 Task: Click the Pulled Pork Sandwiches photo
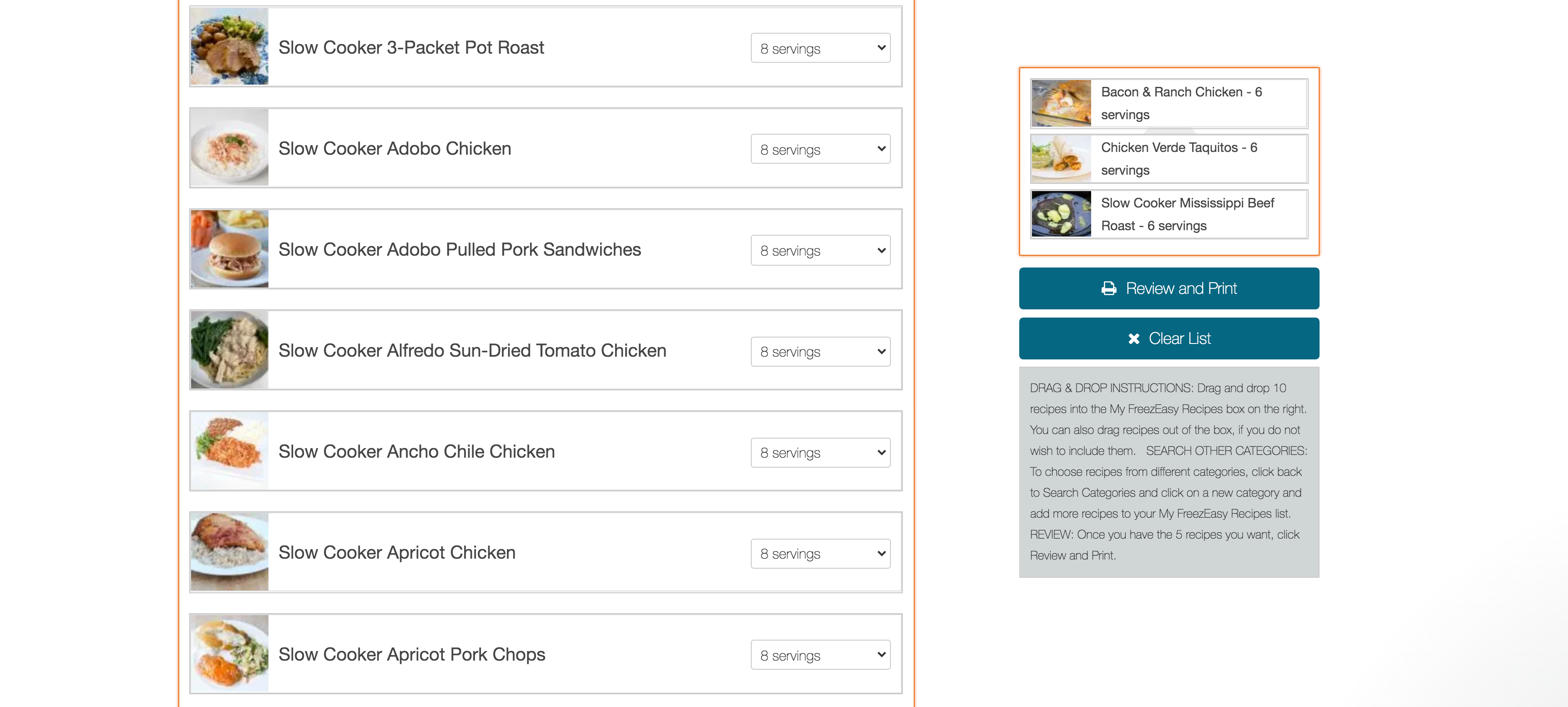(x=229, y=249)
